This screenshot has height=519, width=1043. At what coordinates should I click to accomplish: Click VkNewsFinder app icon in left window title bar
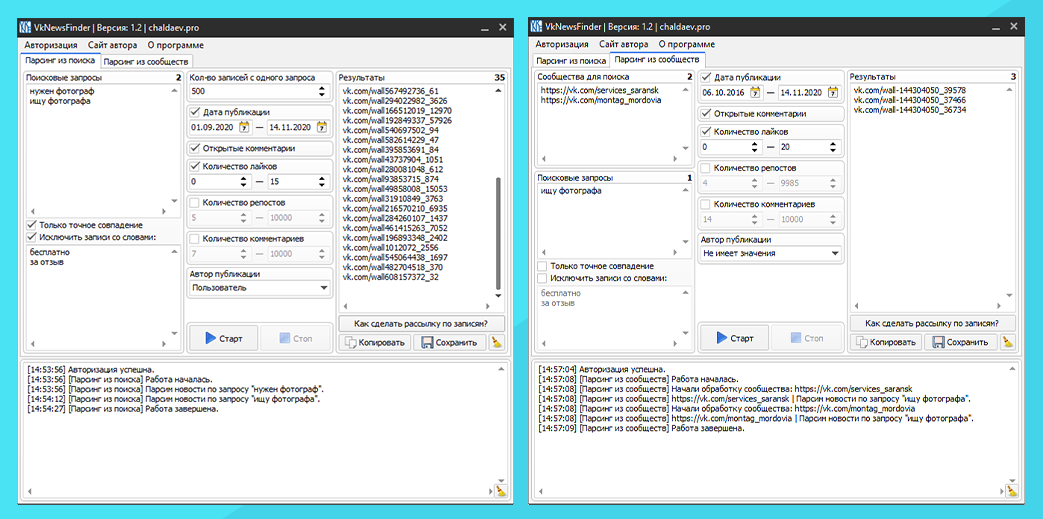click(26, 27)
